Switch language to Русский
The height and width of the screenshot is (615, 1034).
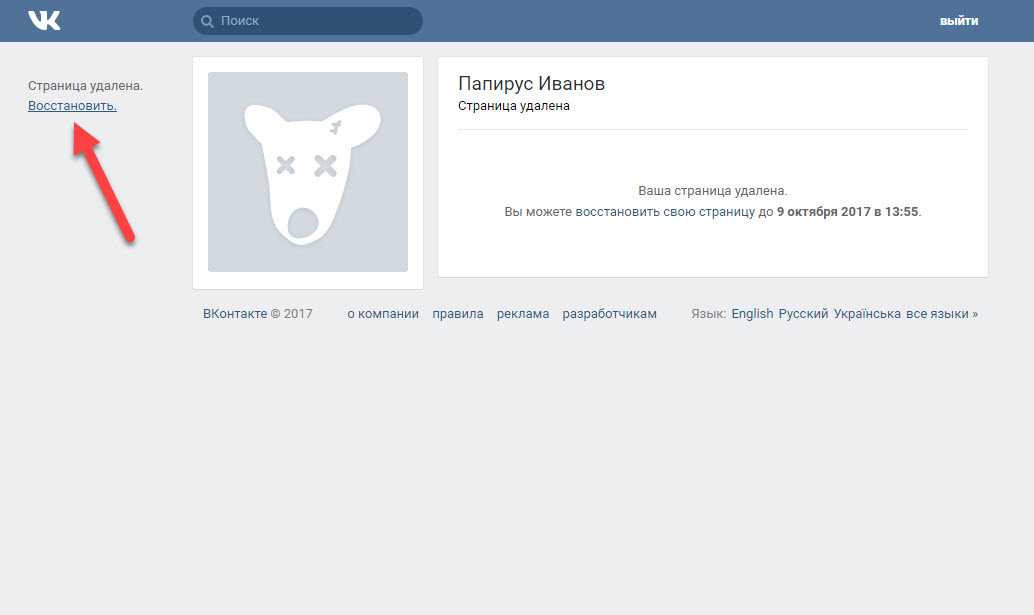coord(803,314)
